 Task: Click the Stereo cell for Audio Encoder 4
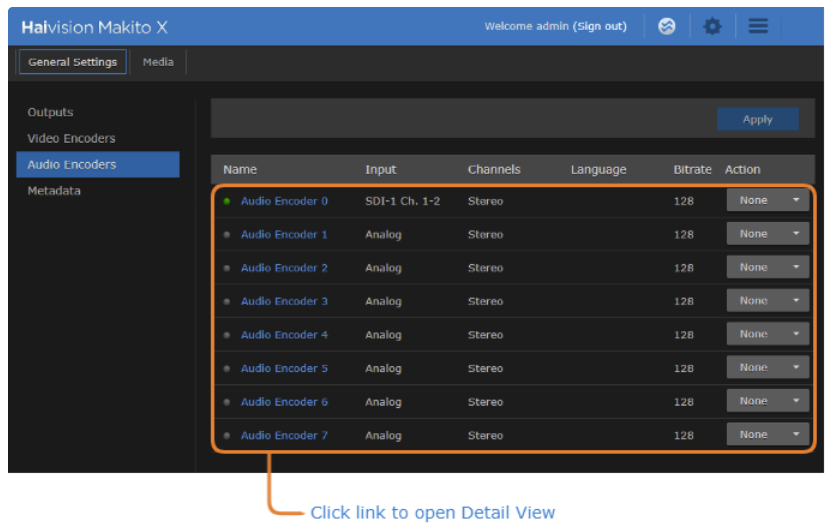coord(485,335)
